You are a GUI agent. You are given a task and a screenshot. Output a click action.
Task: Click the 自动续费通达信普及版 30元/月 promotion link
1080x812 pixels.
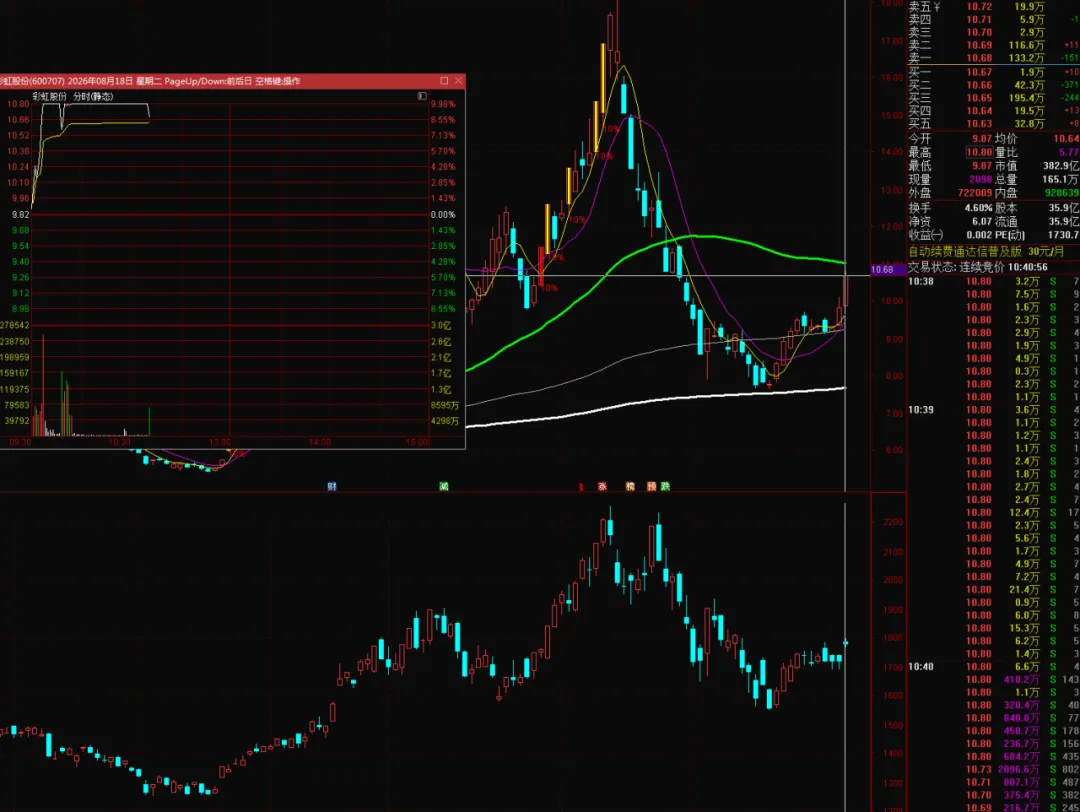click(986, 252)
